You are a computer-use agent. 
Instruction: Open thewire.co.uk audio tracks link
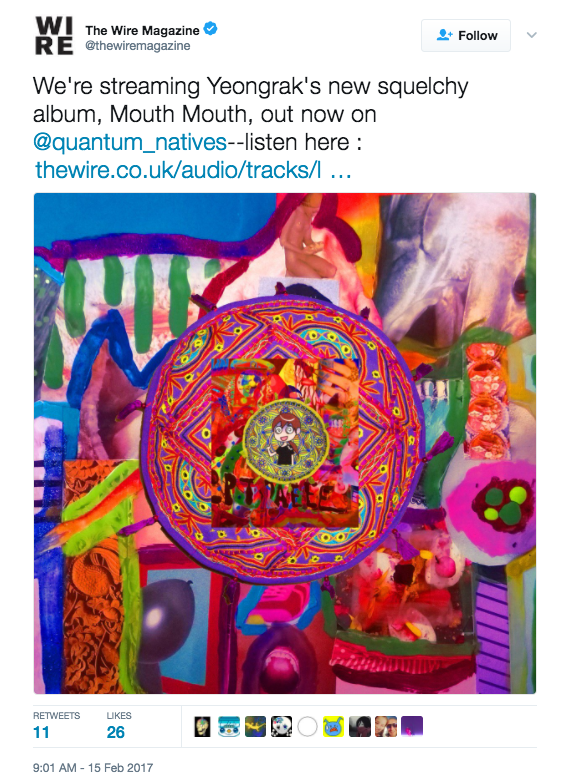pyautogui.click(x=193, y=170)
